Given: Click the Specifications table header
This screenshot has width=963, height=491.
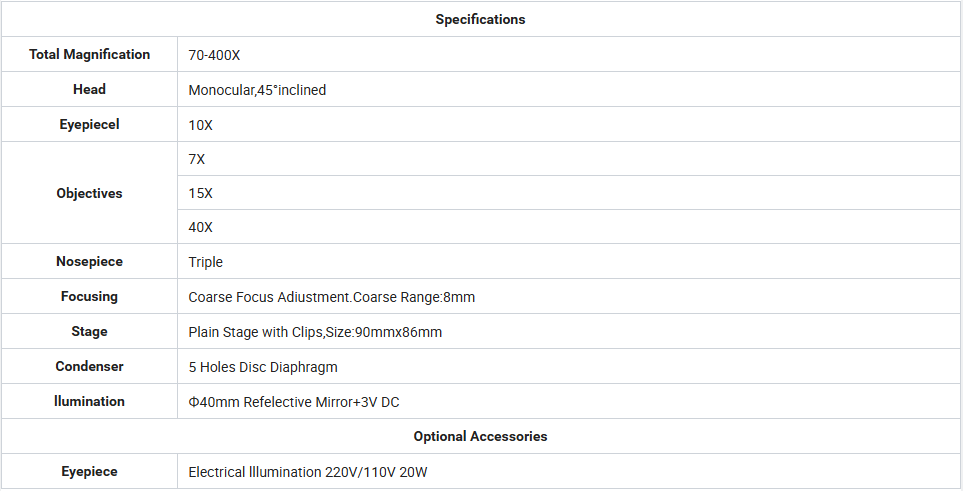Looking at the screenshot, I should 480,19.
